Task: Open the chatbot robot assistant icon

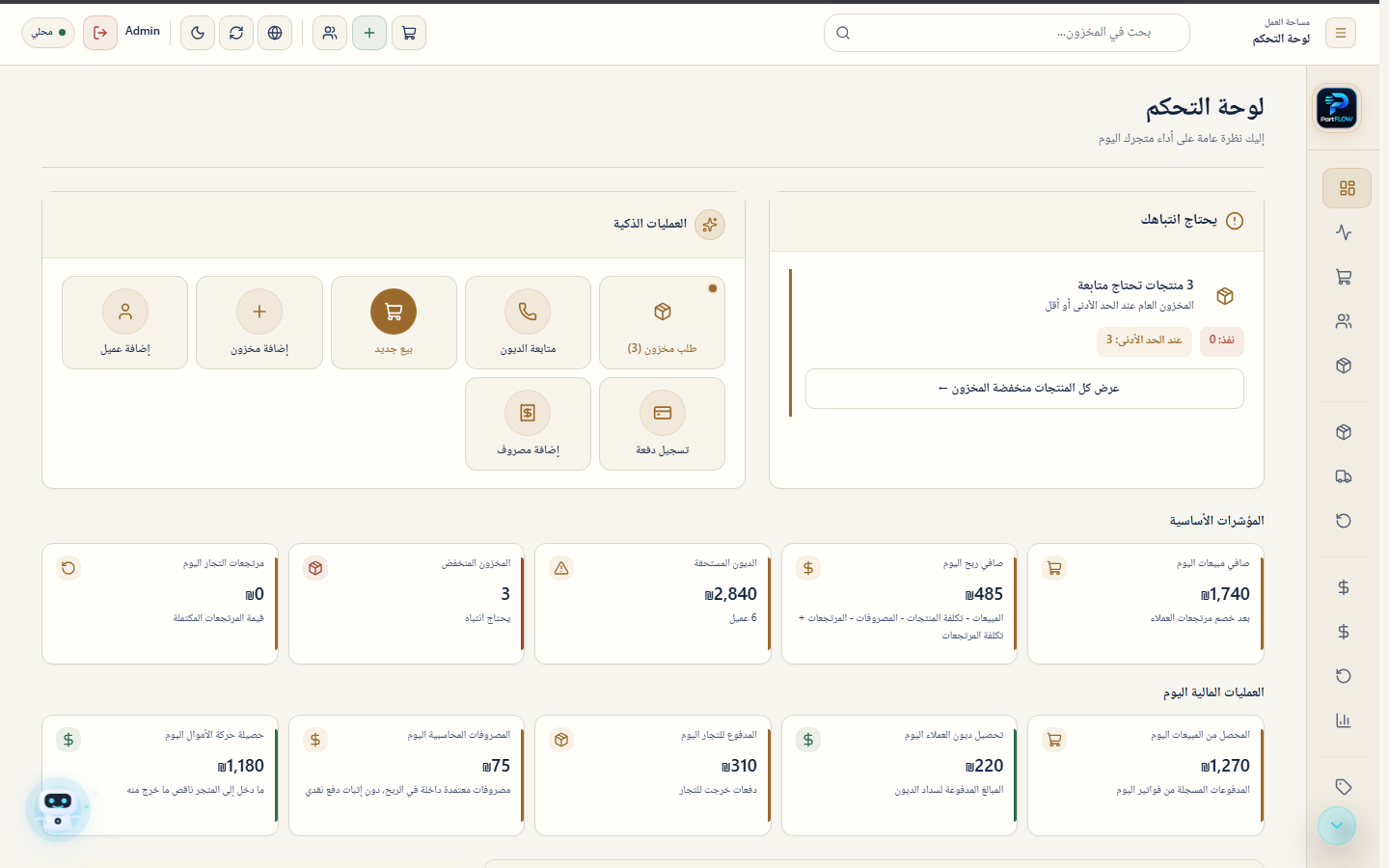Action: (58, 809)
